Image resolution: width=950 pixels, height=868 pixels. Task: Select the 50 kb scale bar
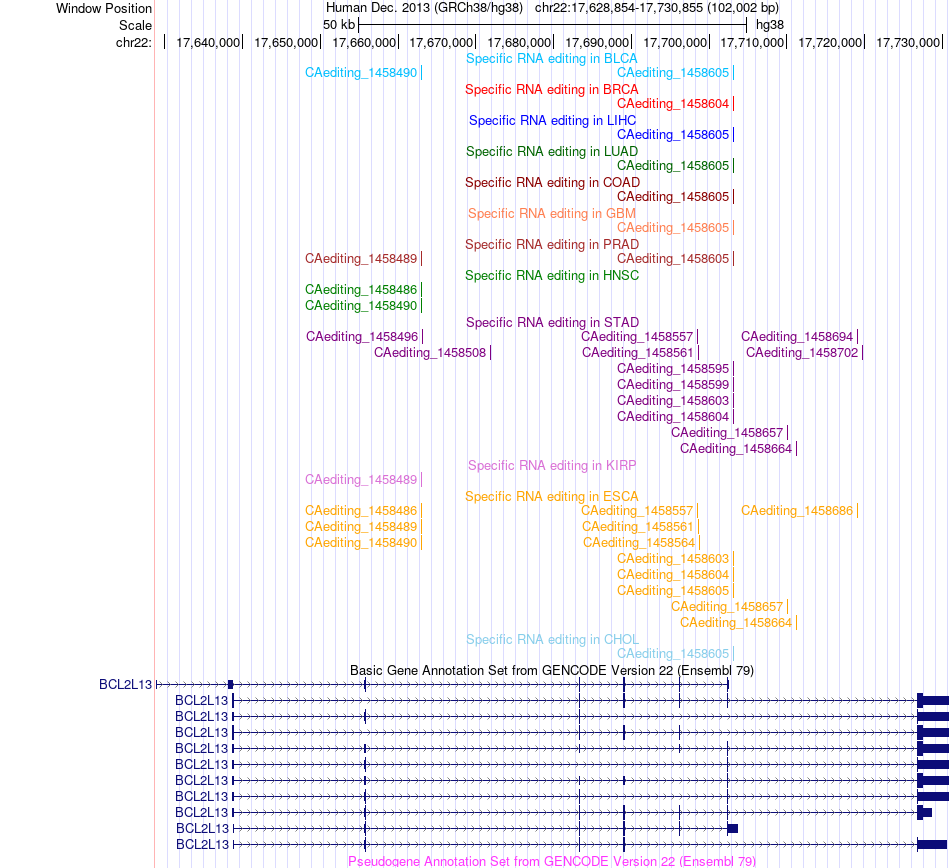click(x=552, y=25)
